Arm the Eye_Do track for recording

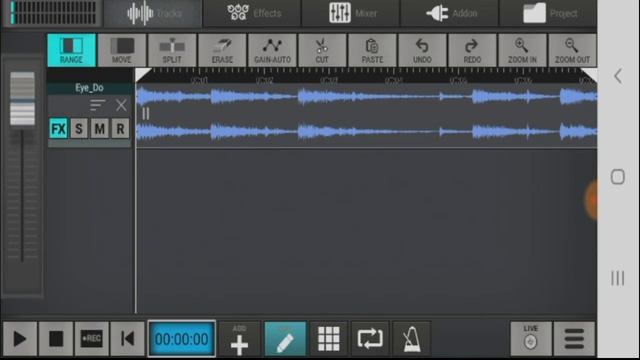click(120, 129)
